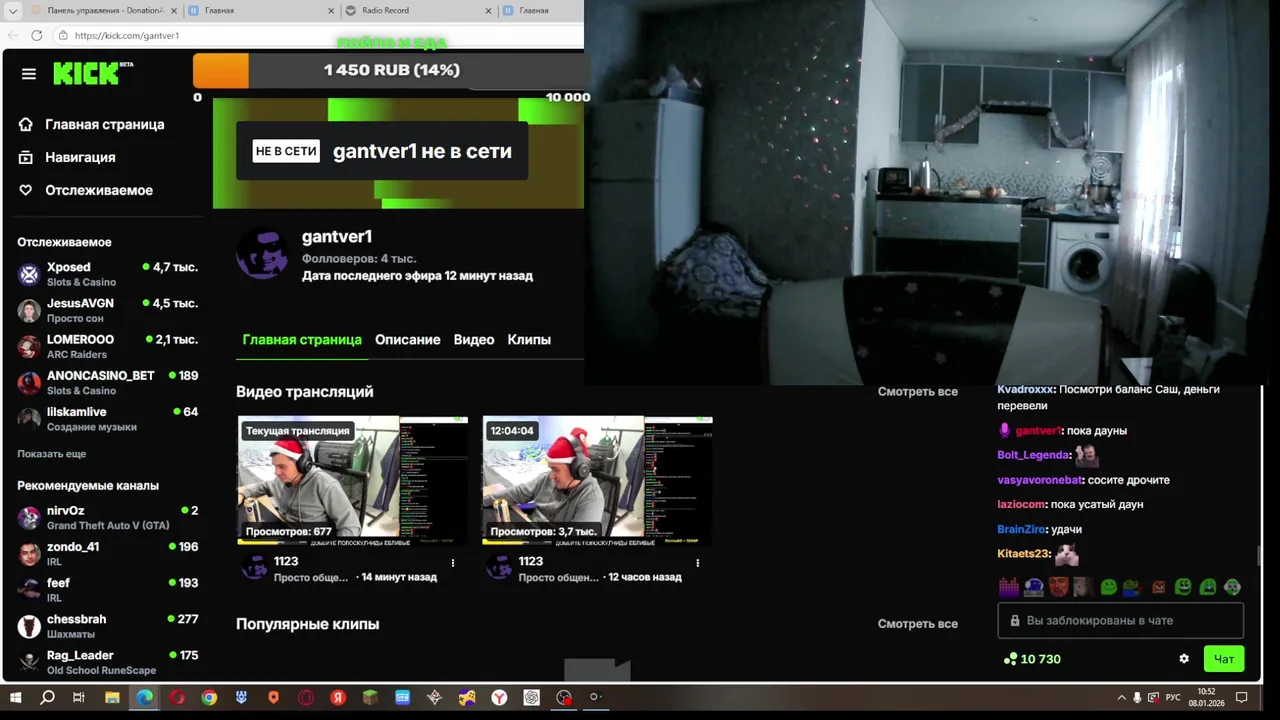Switch to the Описание tab
This screenshot has height=720, width=1280.
pos(407,340)
